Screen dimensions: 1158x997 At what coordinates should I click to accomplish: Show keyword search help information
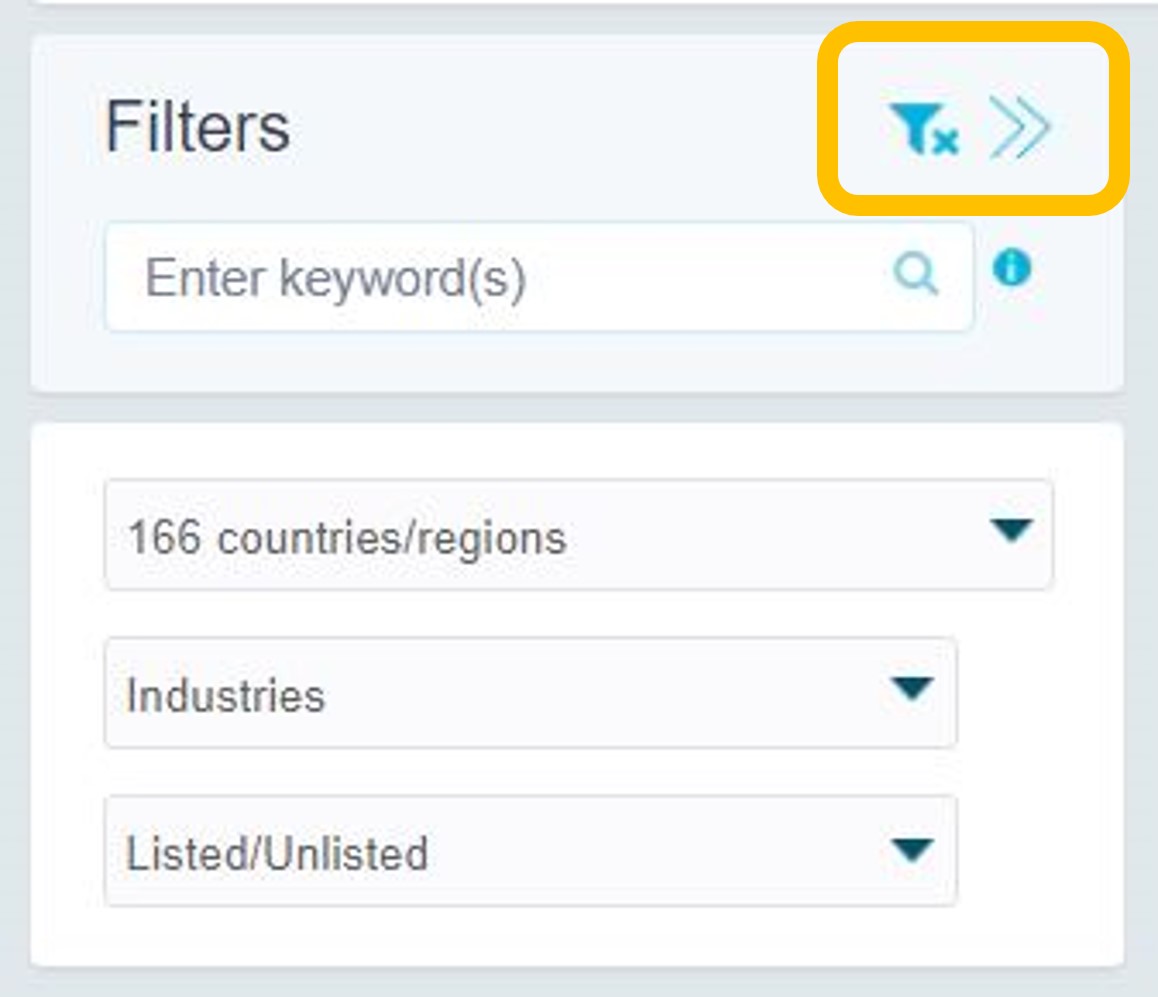[x=1012, y=268]
